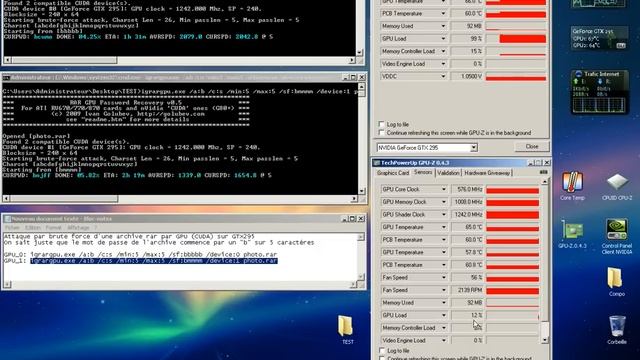The image size is (640, 360).
Task: Click the Close button in GPU-Z
Action: click(x=532, y=147)
